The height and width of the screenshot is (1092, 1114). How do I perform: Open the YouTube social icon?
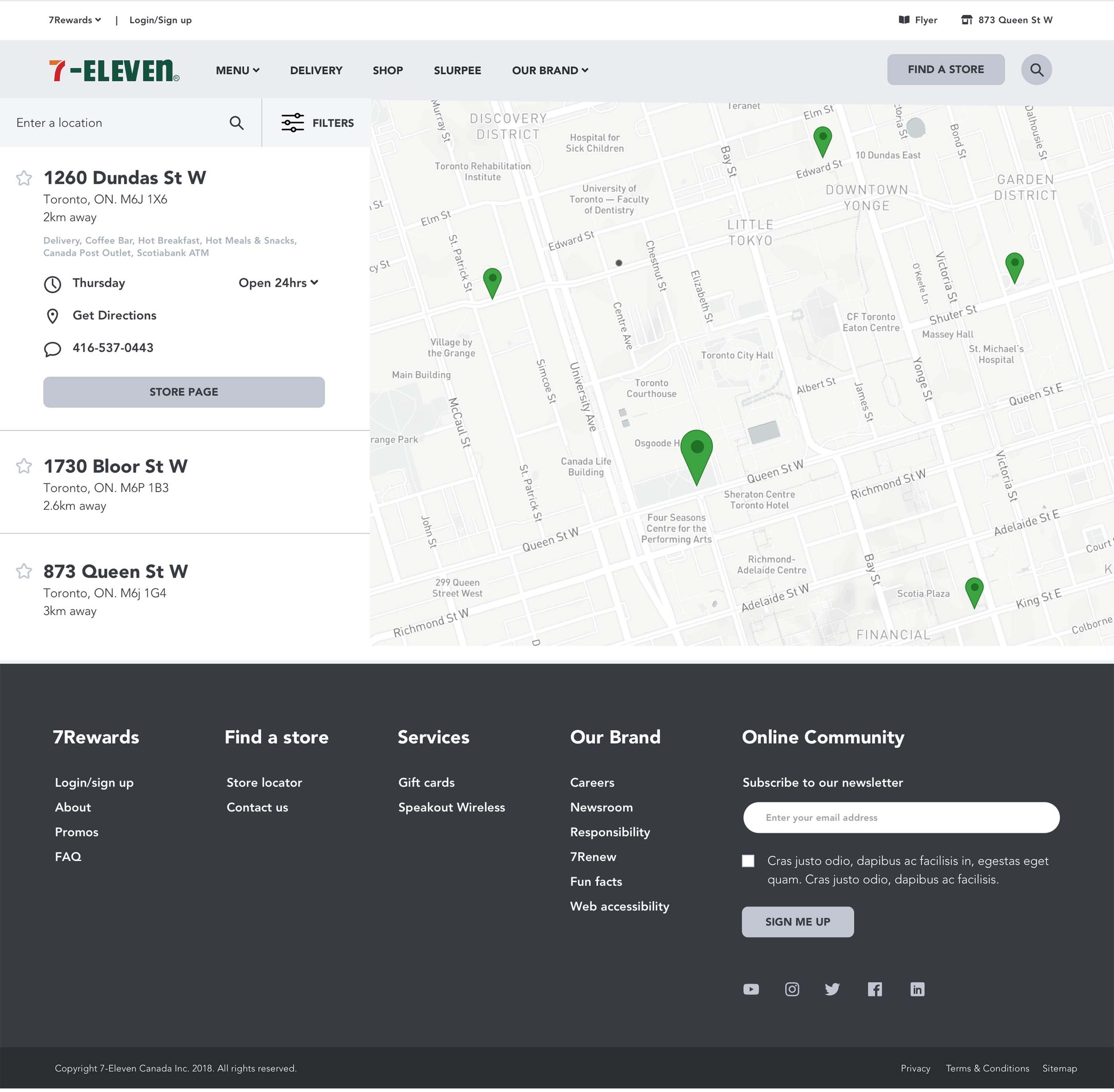click(750, 989)
